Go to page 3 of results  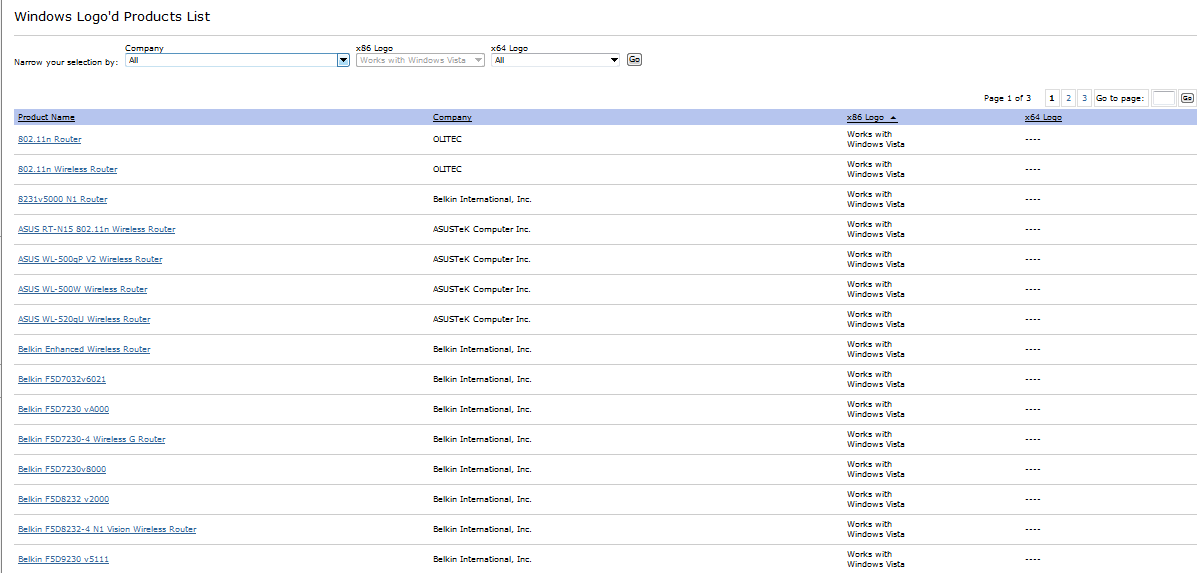point(1084,98)
